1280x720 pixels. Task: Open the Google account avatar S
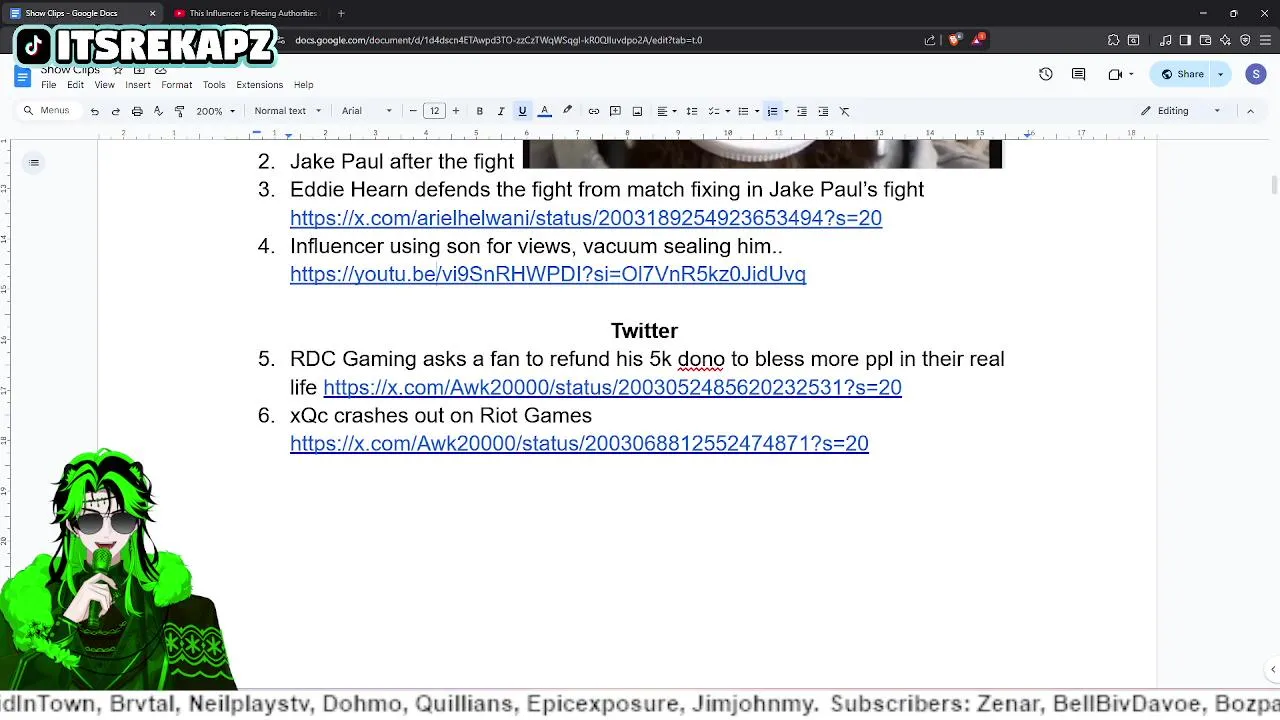click(1256, 74)
